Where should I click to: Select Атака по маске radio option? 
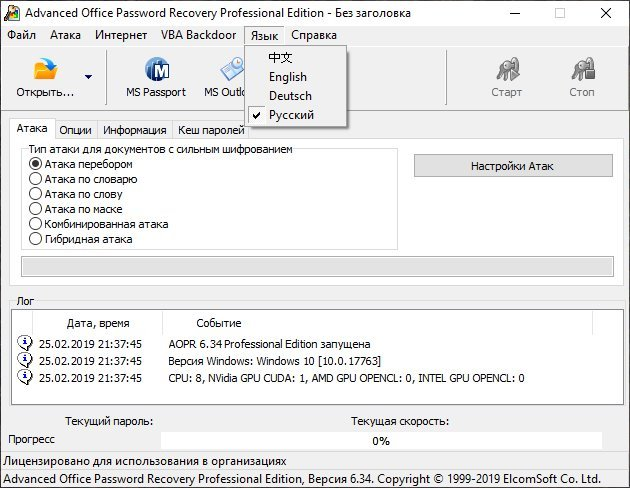click(36, 209)
